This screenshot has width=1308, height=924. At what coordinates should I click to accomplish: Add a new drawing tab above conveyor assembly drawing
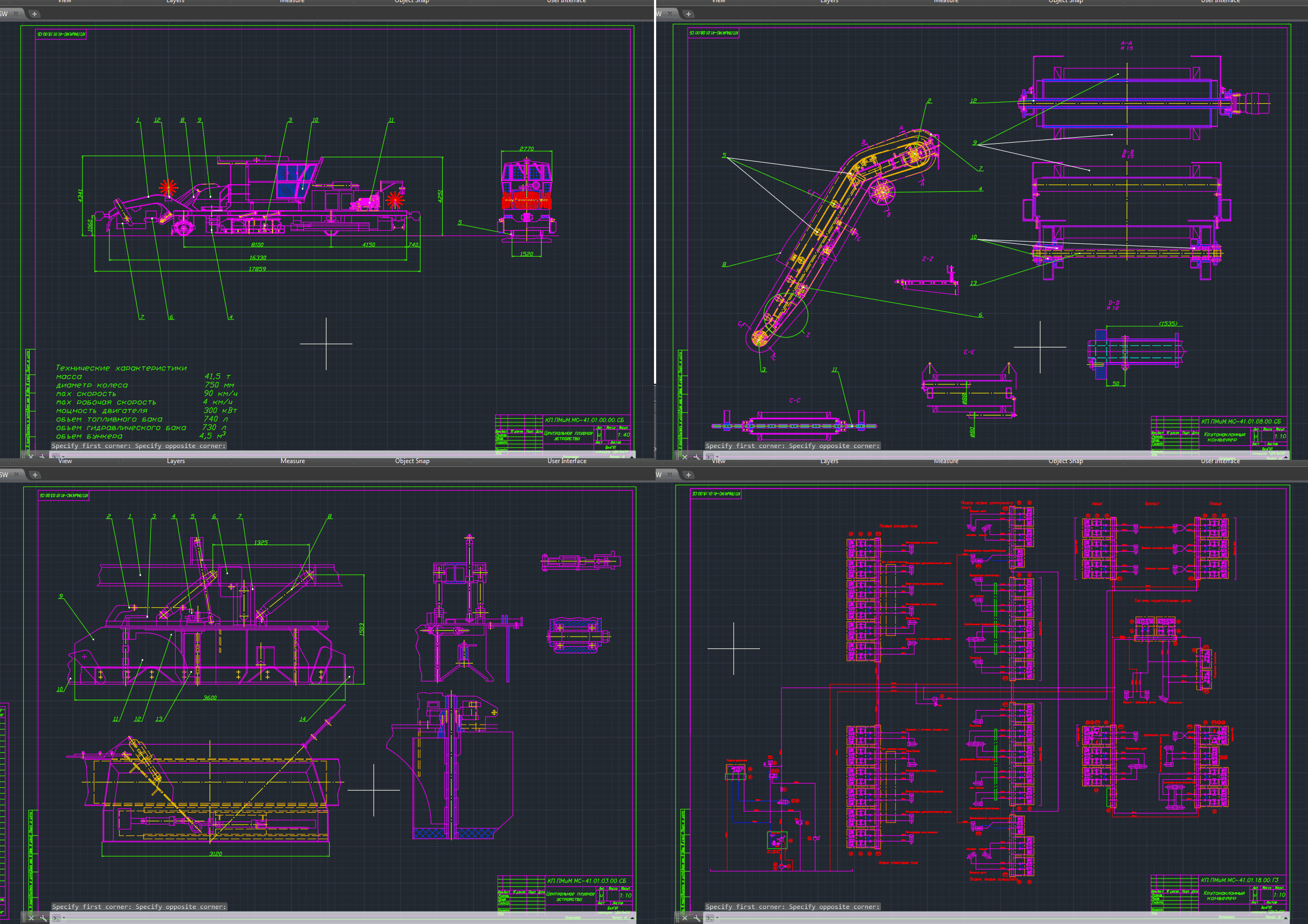click(x=688, y=14)
